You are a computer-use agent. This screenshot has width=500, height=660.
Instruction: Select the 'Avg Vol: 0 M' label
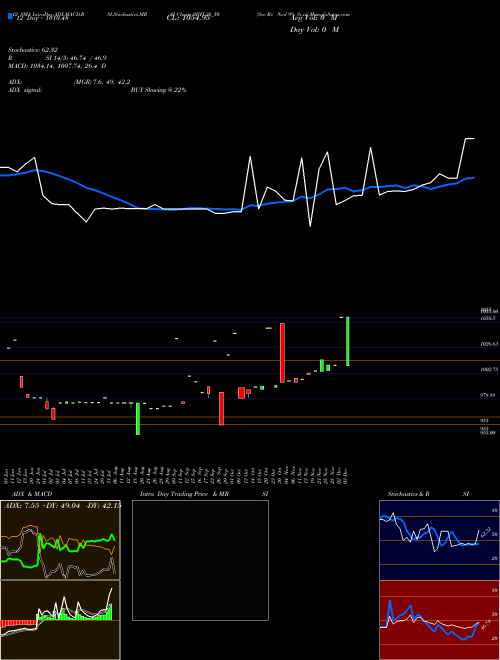314,18
